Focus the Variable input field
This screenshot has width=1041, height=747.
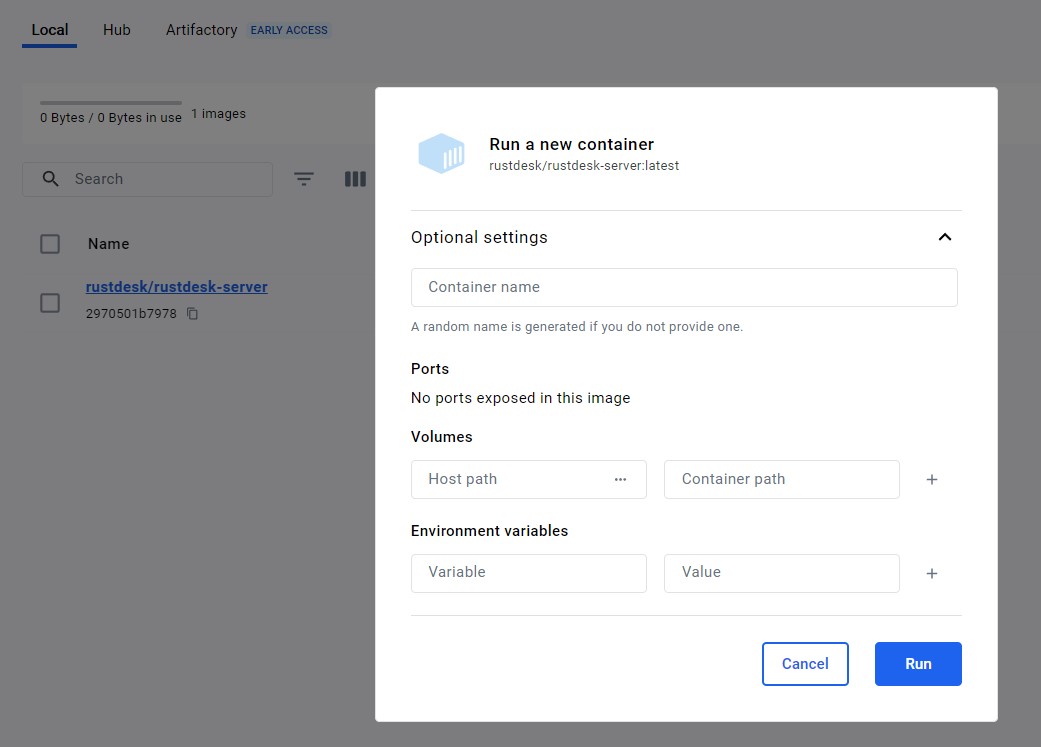(528, 574)
